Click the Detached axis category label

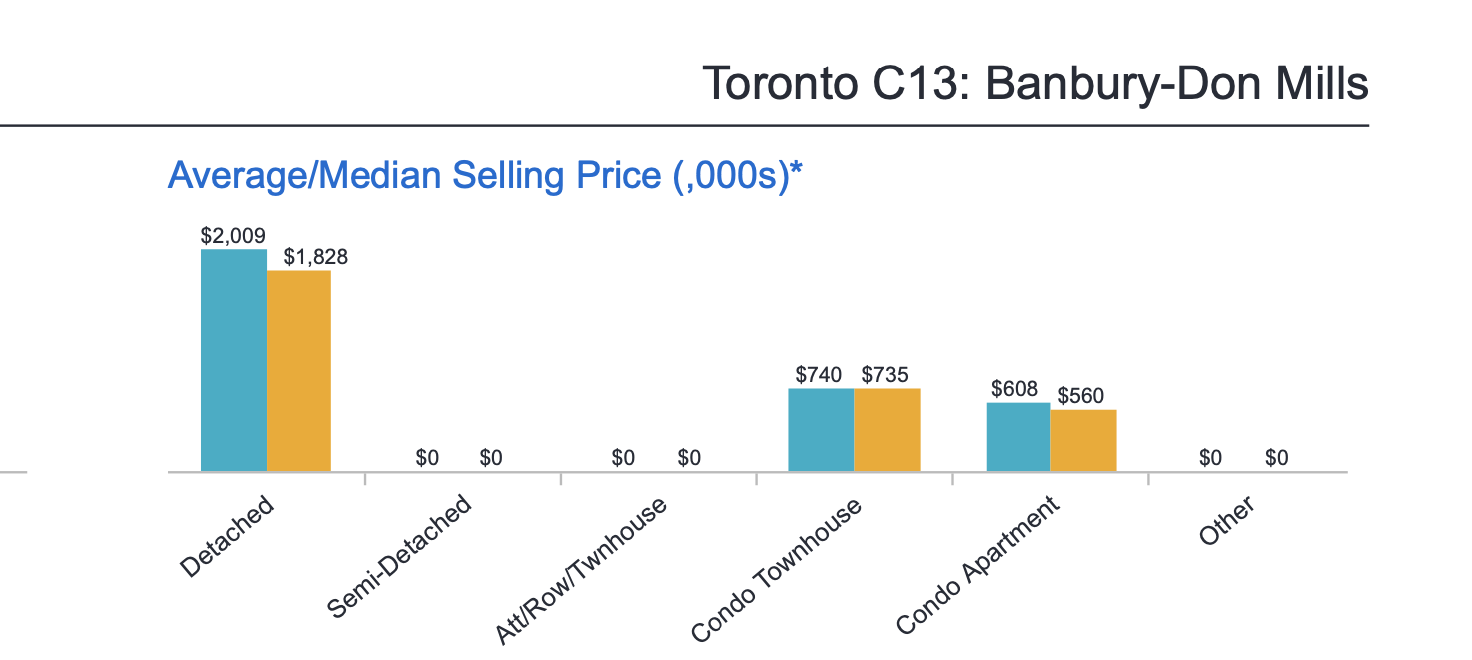pos(228,537)
